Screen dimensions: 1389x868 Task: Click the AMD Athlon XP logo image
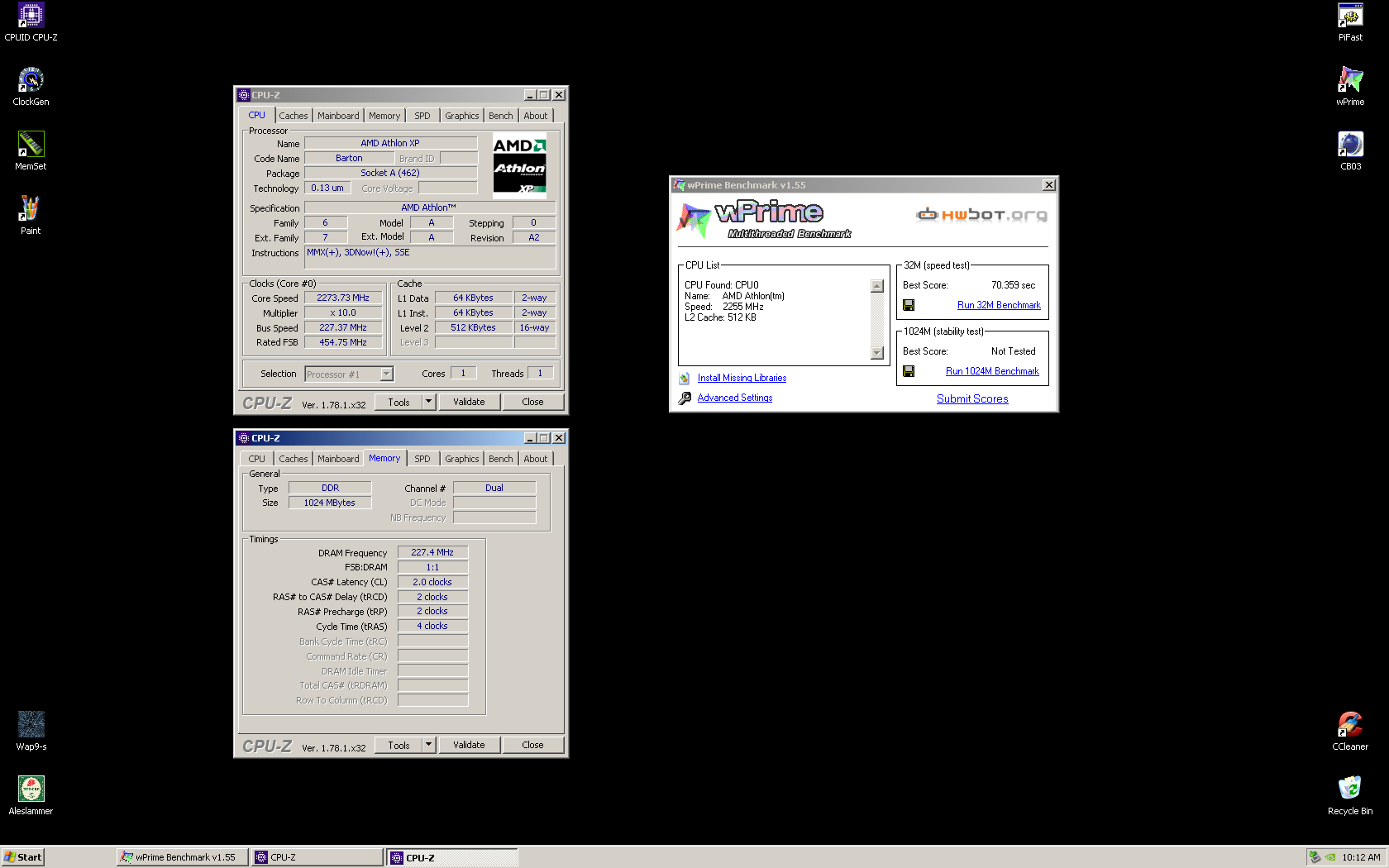click(x=519, y=165)
